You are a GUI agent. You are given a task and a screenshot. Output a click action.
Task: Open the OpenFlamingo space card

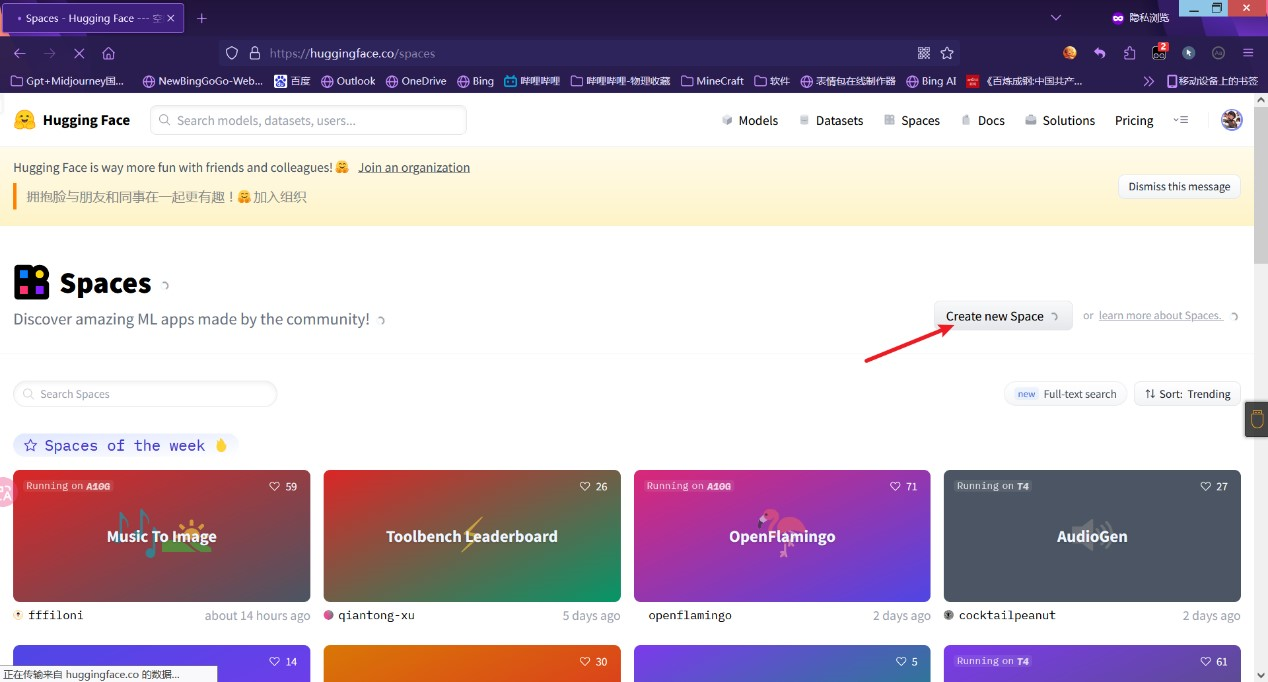[x=782, y=536]
